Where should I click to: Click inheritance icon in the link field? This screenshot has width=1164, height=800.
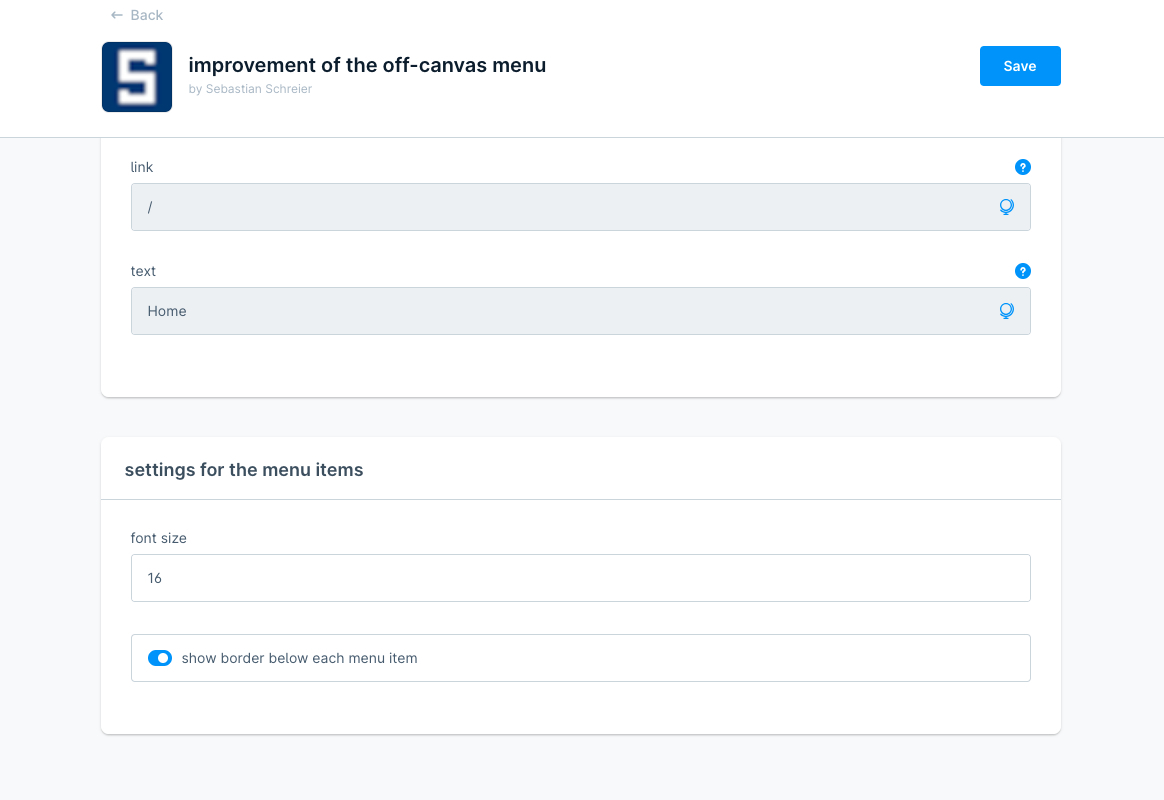point(1006,207)
